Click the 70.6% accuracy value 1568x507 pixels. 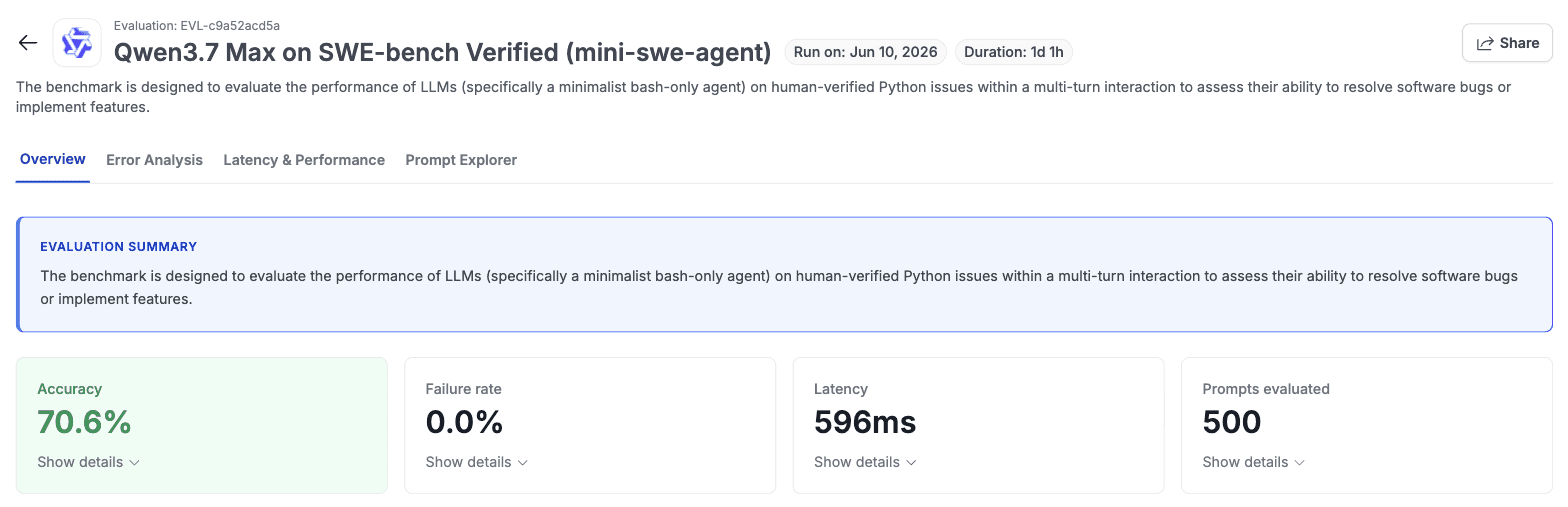point(84,422)
